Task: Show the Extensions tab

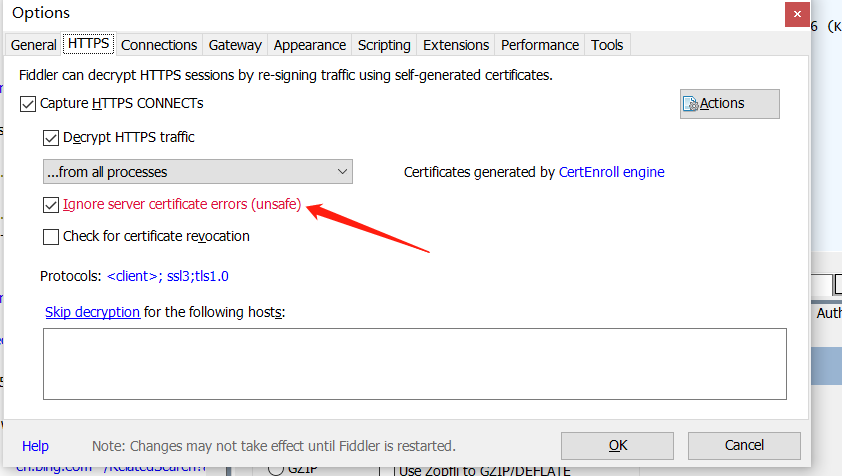Action: coord(456,45)
